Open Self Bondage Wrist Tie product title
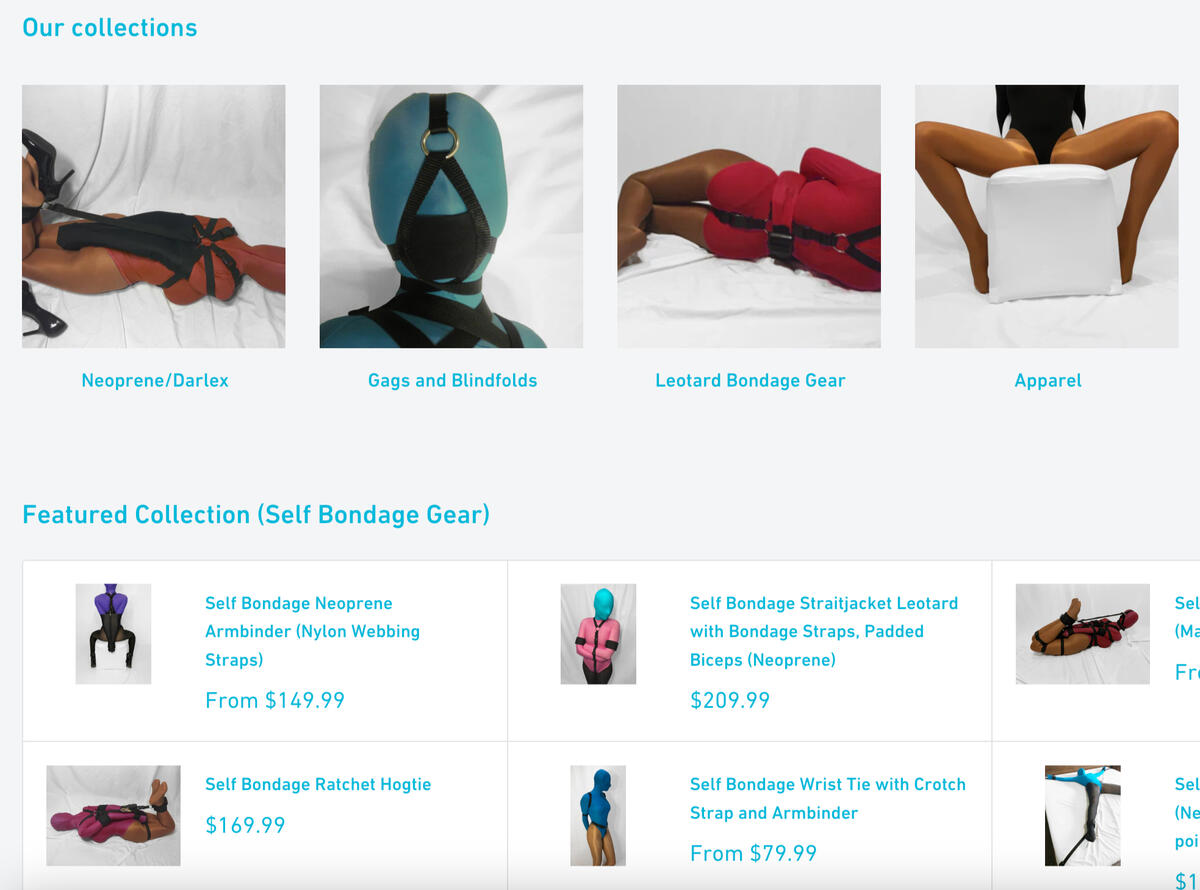This screenshot has height=890, width=1200. click(828, 798)
